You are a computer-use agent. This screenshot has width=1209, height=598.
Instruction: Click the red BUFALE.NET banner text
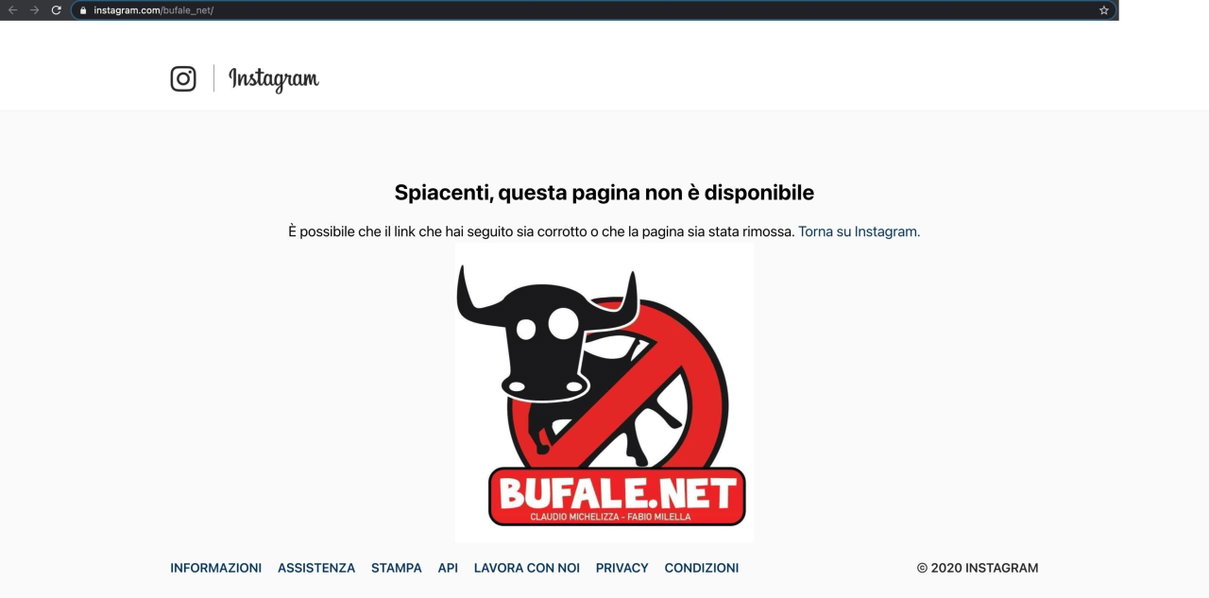point(617,492)
